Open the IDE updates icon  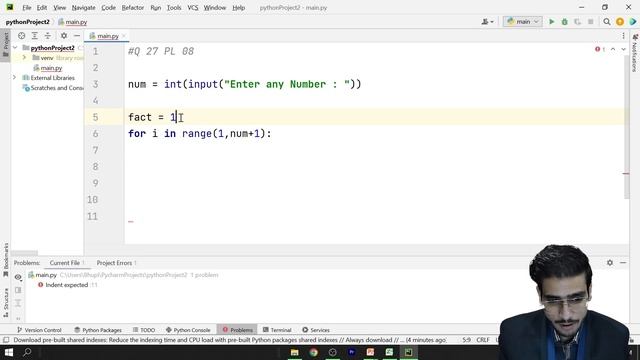620,22
